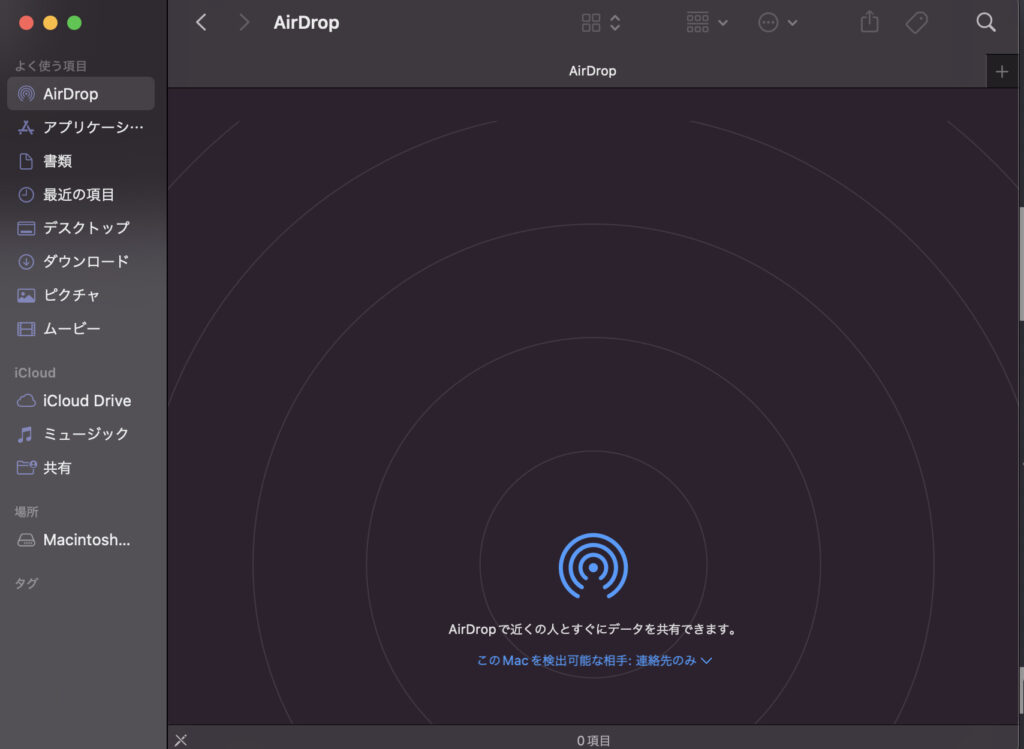Open iCloud Drive in sidebar
Screen dimensions: 1024x749
(81, 400)
